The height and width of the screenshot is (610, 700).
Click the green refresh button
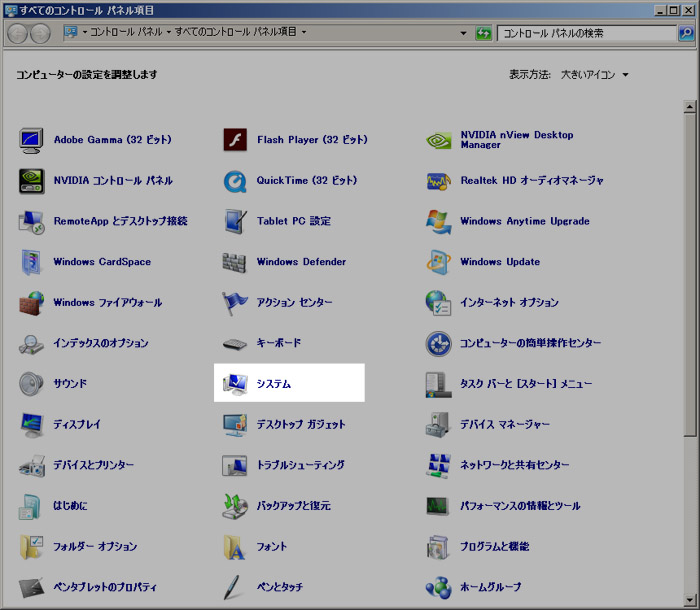click(x=483, y=33)
